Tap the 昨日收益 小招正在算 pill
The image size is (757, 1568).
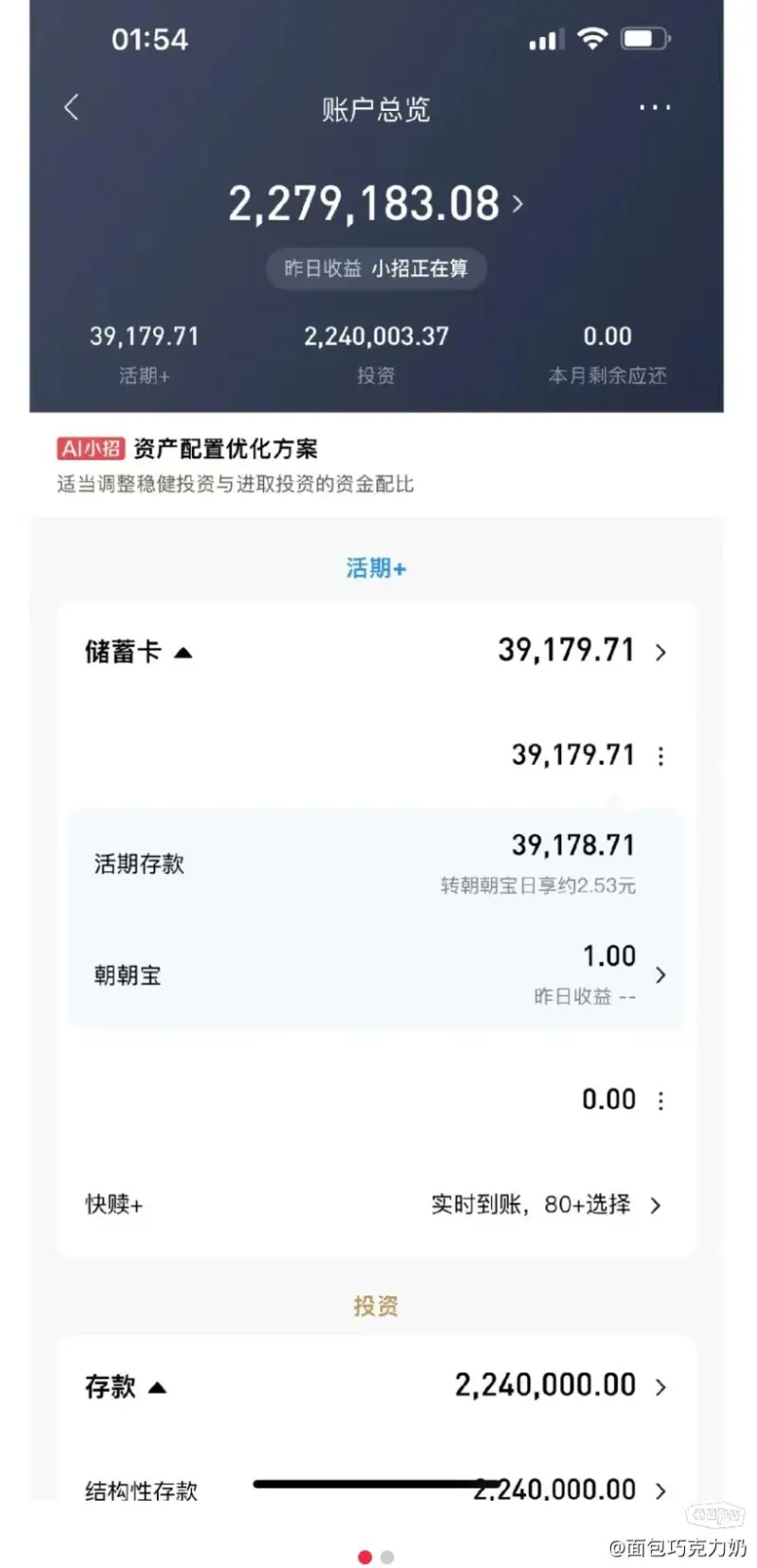376,268
